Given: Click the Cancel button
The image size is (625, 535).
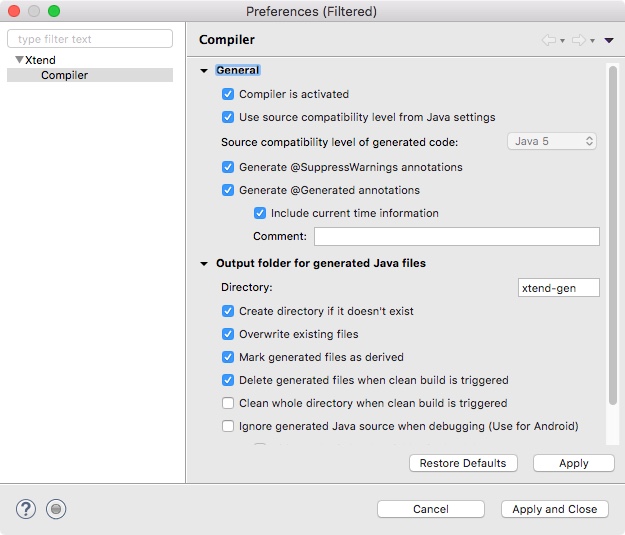Looking at the screenshot, I should click(431, 509).
